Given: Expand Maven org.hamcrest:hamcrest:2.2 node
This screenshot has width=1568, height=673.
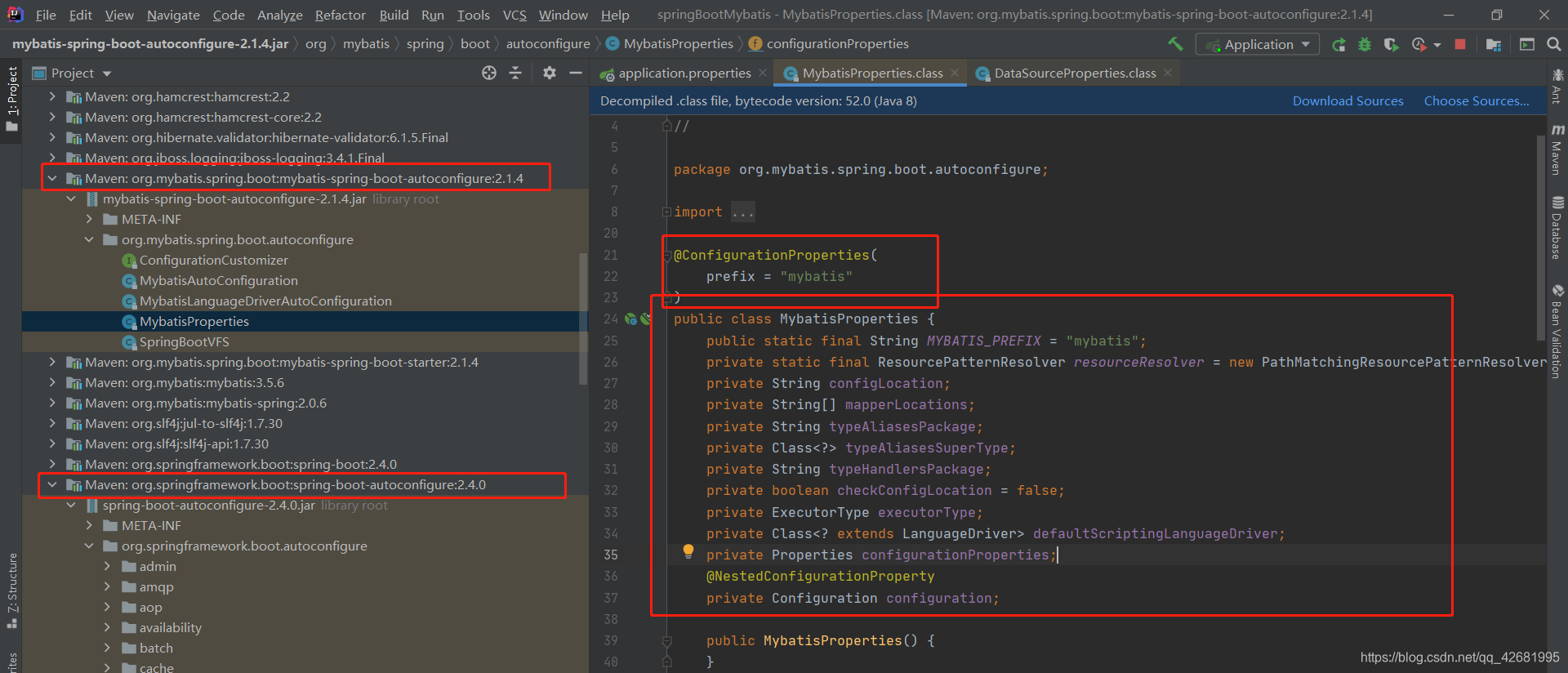Looking at the screenshot, I should coord(52,96).
